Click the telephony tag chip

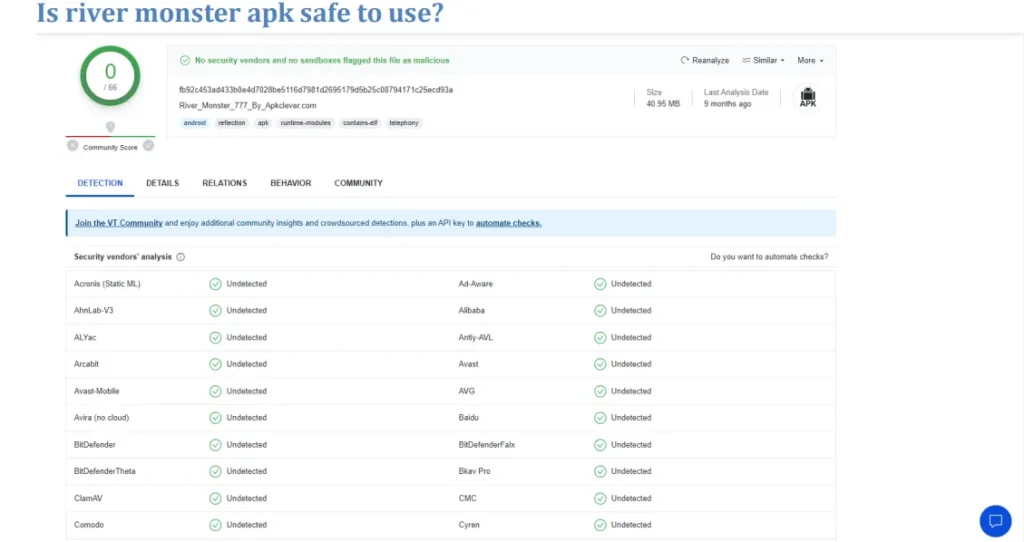(404, 123)
